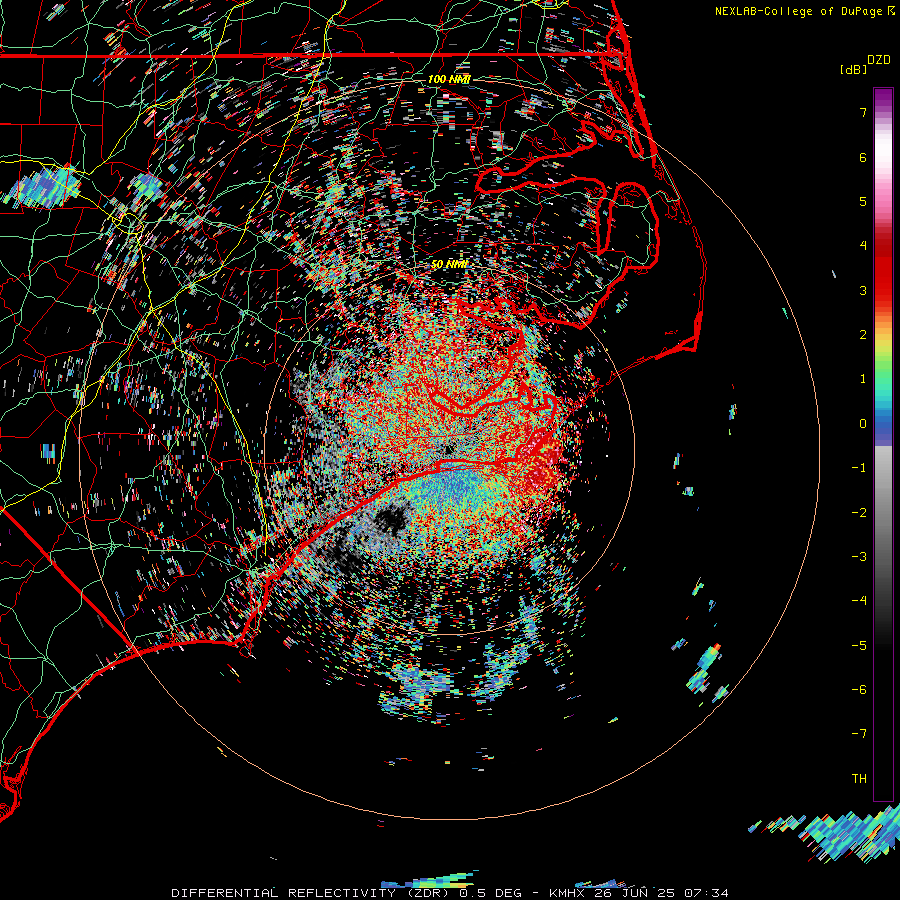Click the 6 value on color scale

point(863,157)
